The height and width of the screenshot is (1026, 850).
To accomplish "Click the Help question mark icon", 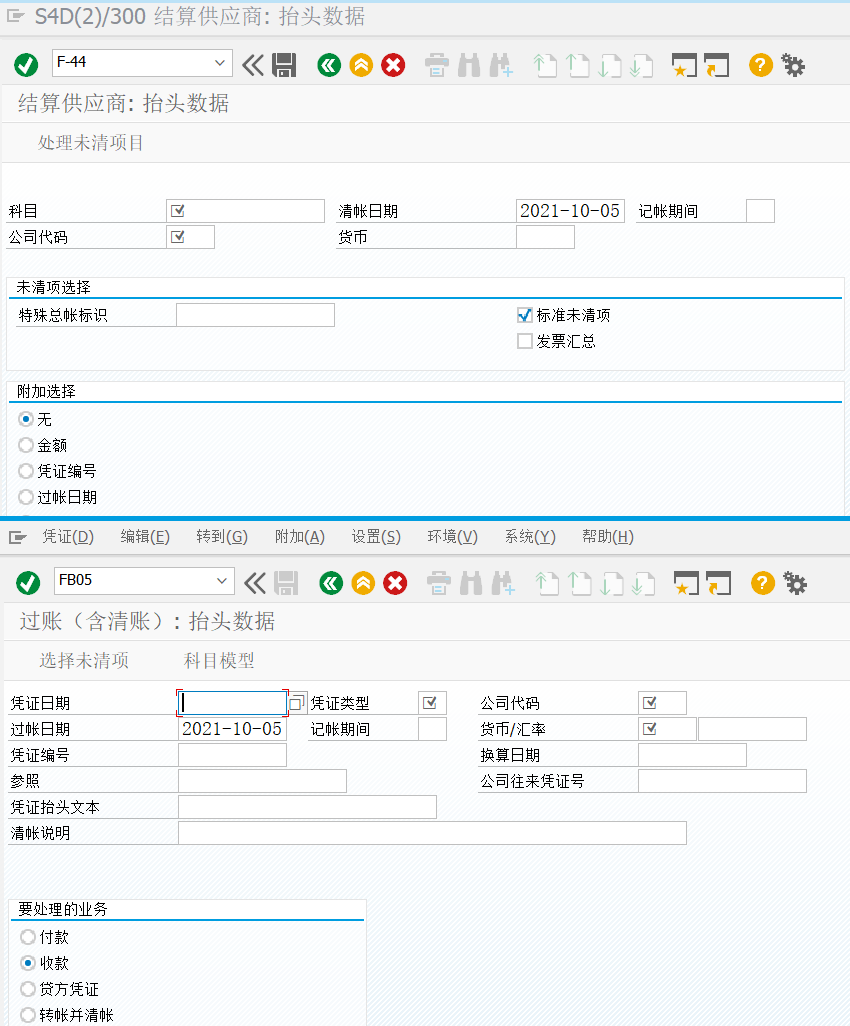I will click(x=761, y=65).
